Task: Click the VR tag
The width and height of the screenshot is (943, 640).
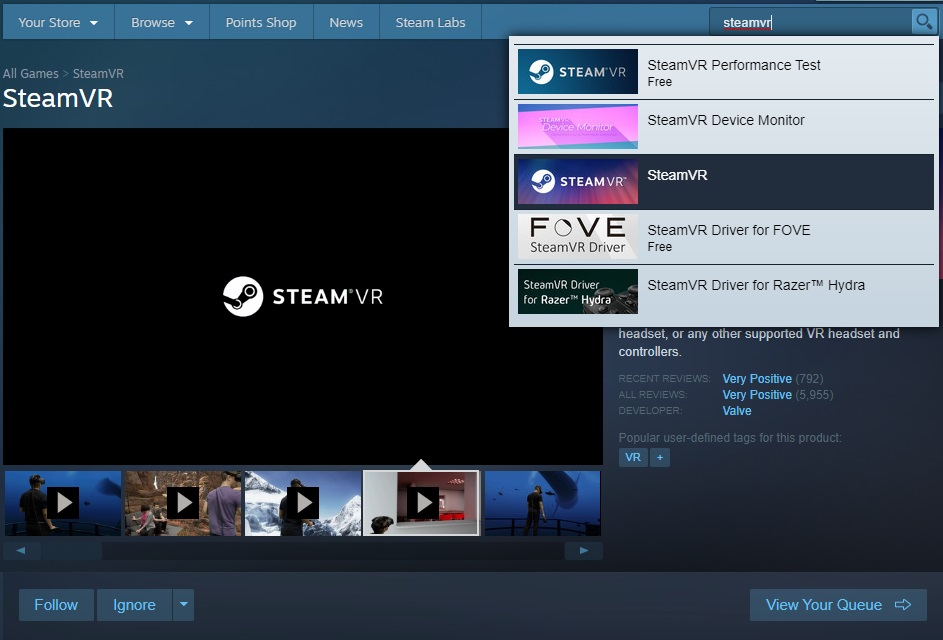Action: (x=633, y=457)
